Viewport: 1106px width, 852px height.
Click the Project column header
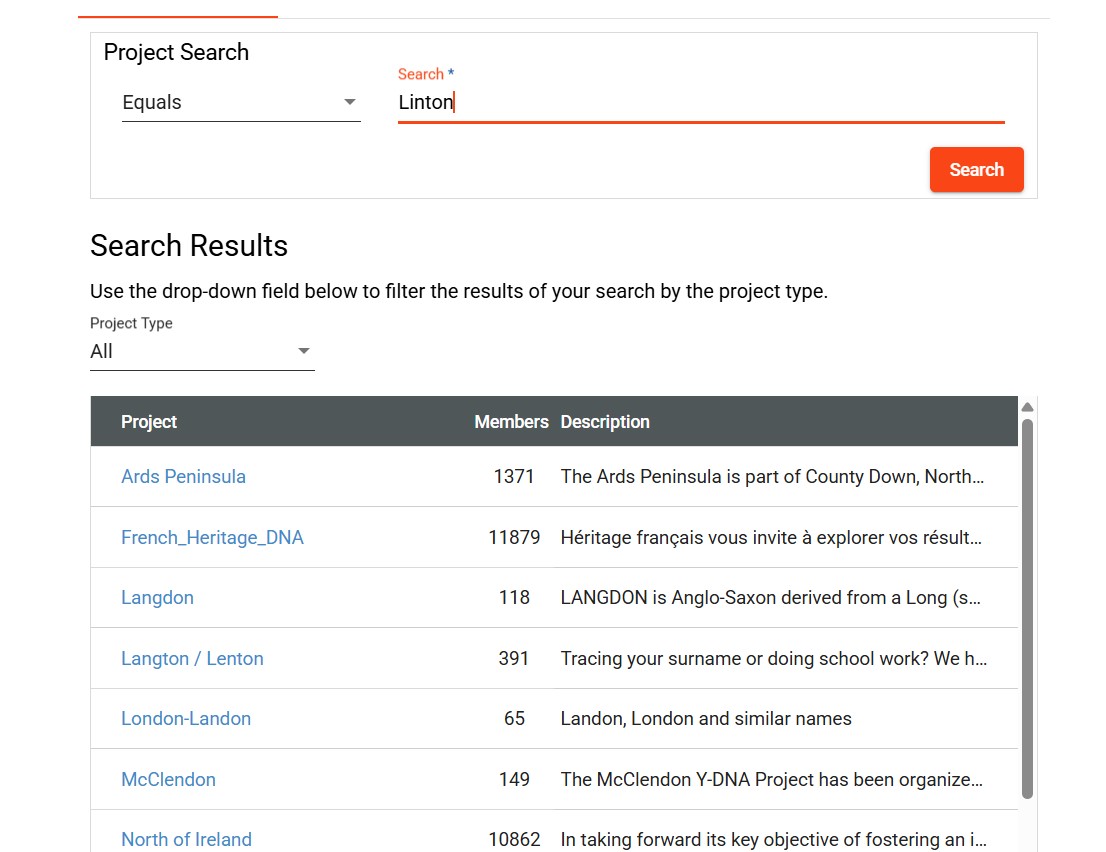click(x=149, y=422)
